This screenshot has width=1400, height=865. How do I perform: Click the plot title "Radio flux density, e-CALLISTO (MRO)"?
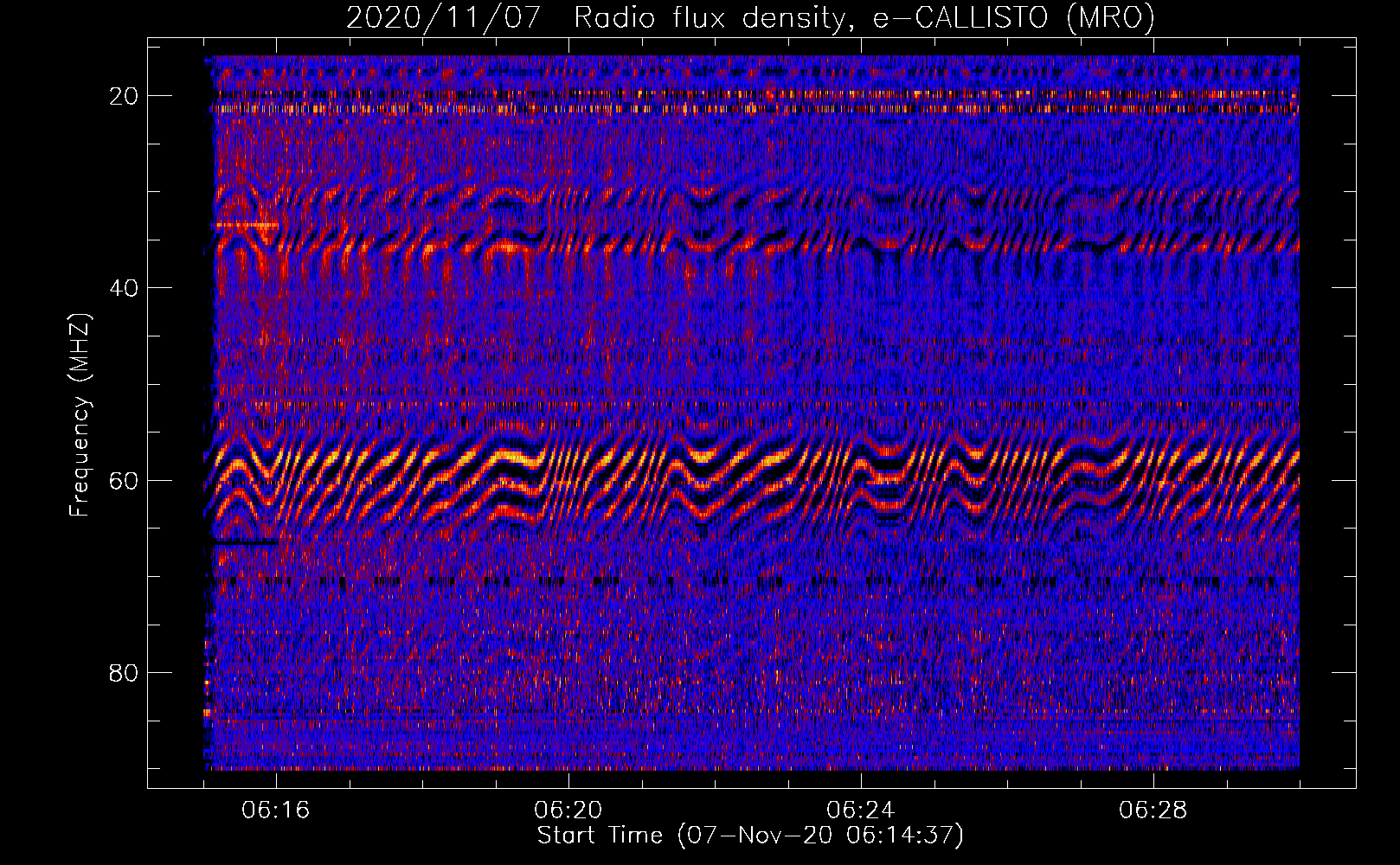click(x=864, y=18)
